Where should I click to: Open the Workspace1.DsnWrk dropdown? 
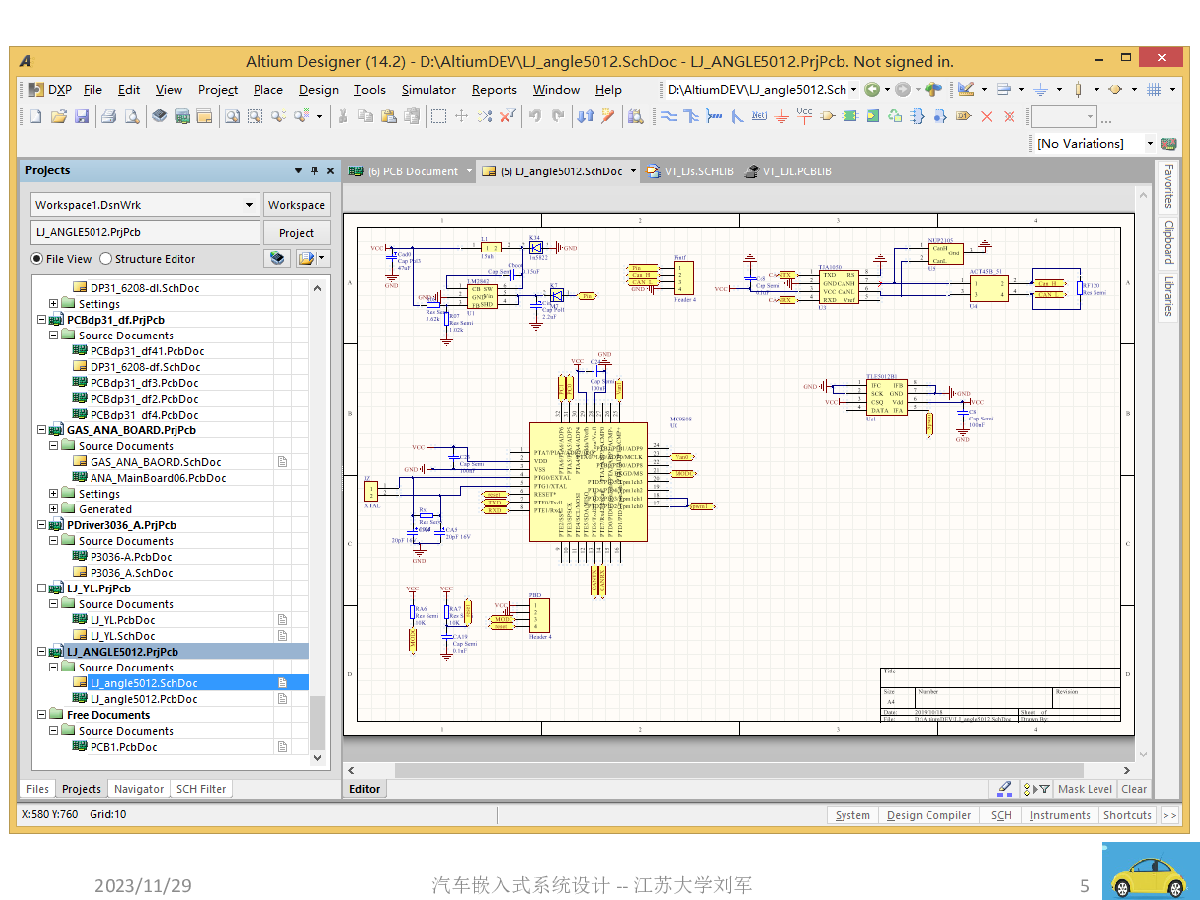tap(250, 205)
